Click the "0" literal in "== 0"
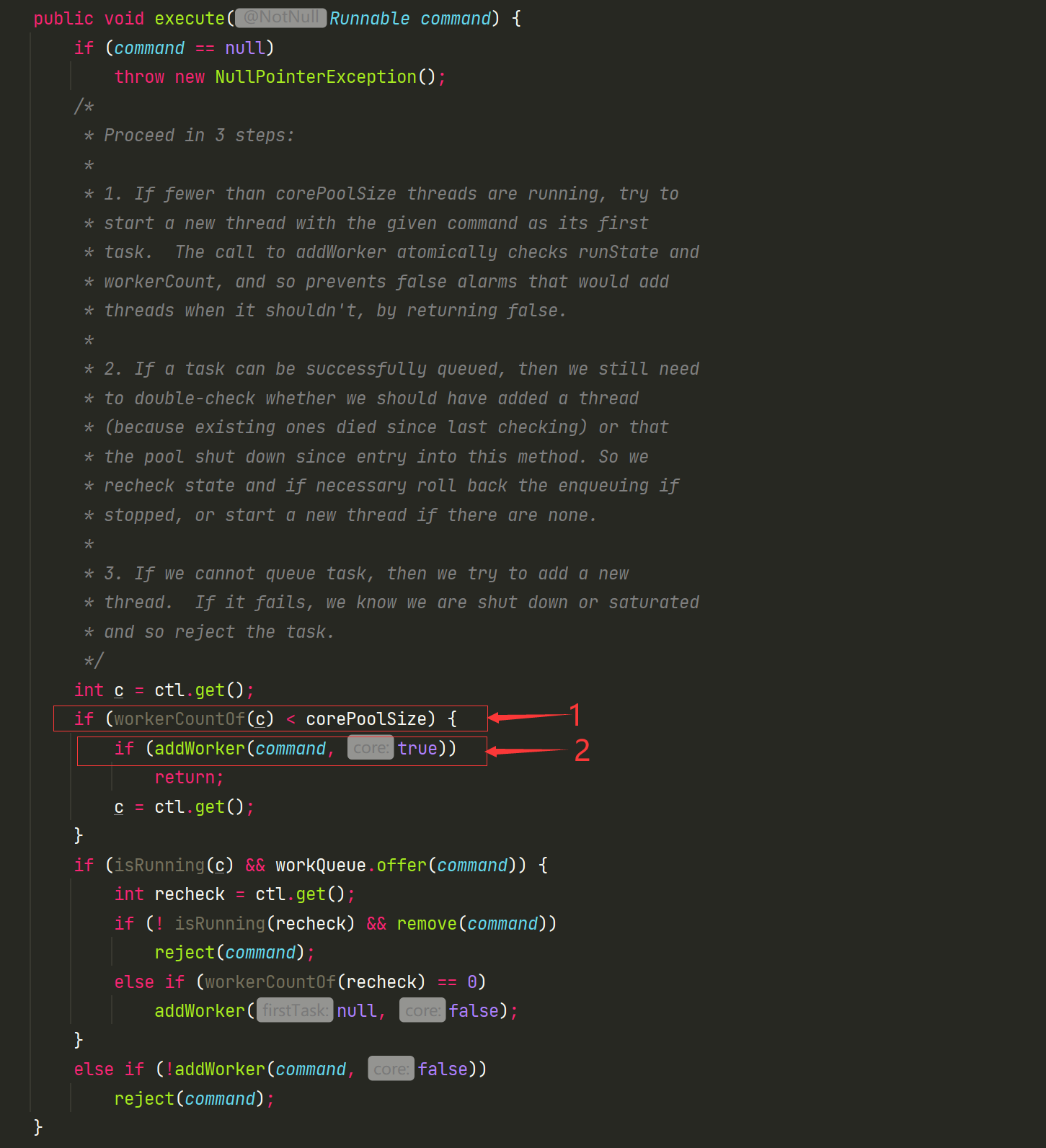This screenshot has width=1046, height=1148. 472,982
